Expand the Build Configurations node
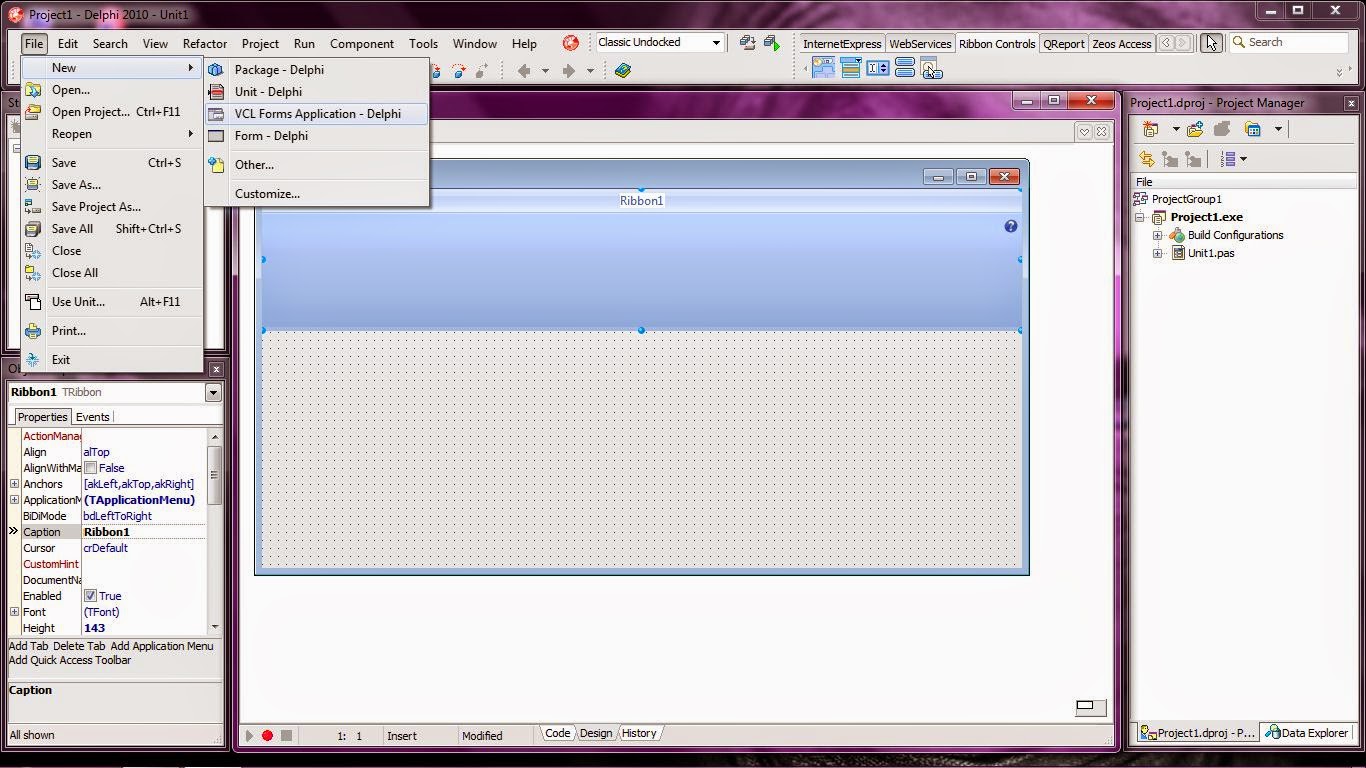 (x=1157, y=235)
